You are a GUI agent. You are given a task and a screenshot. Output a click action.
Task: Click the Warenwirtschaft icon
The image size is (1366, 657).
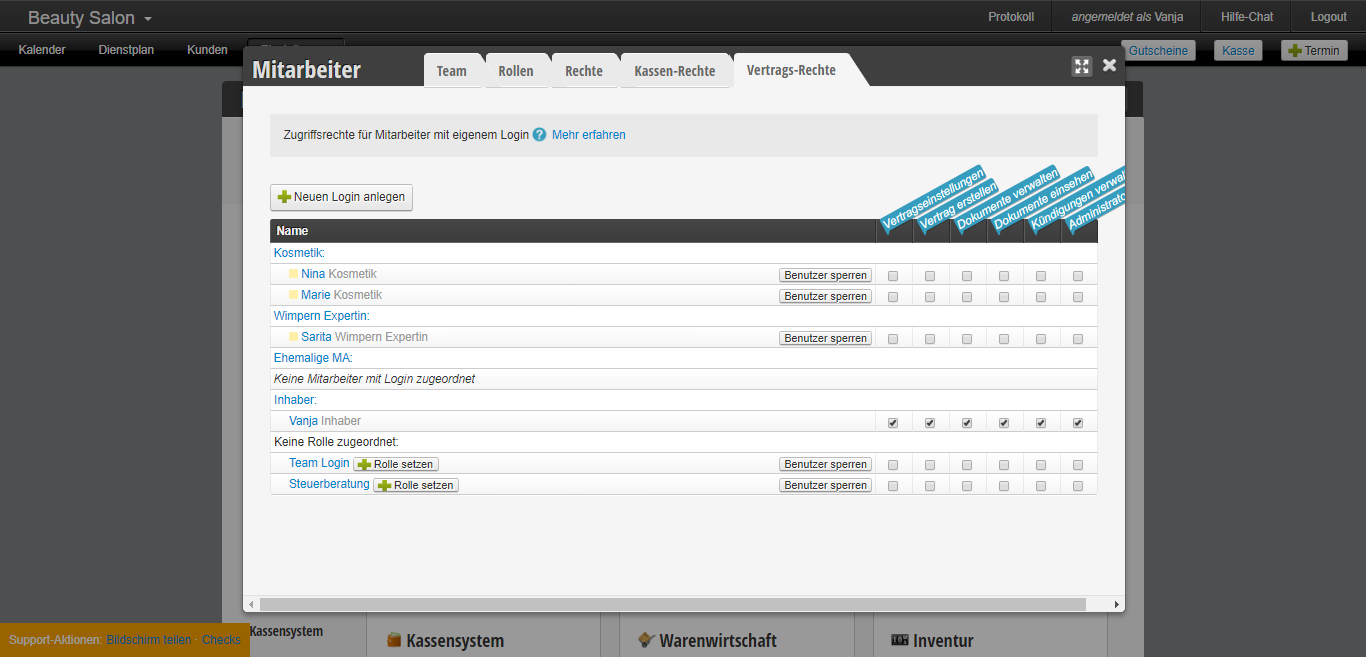click(647, 641)
